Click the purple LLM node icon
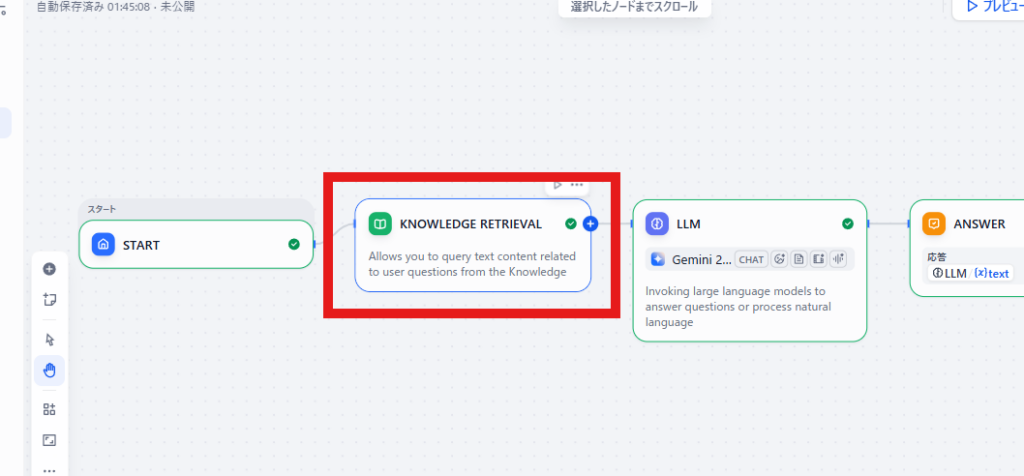The height and width of the screenshot is (476, 1024). pos(657,224)
